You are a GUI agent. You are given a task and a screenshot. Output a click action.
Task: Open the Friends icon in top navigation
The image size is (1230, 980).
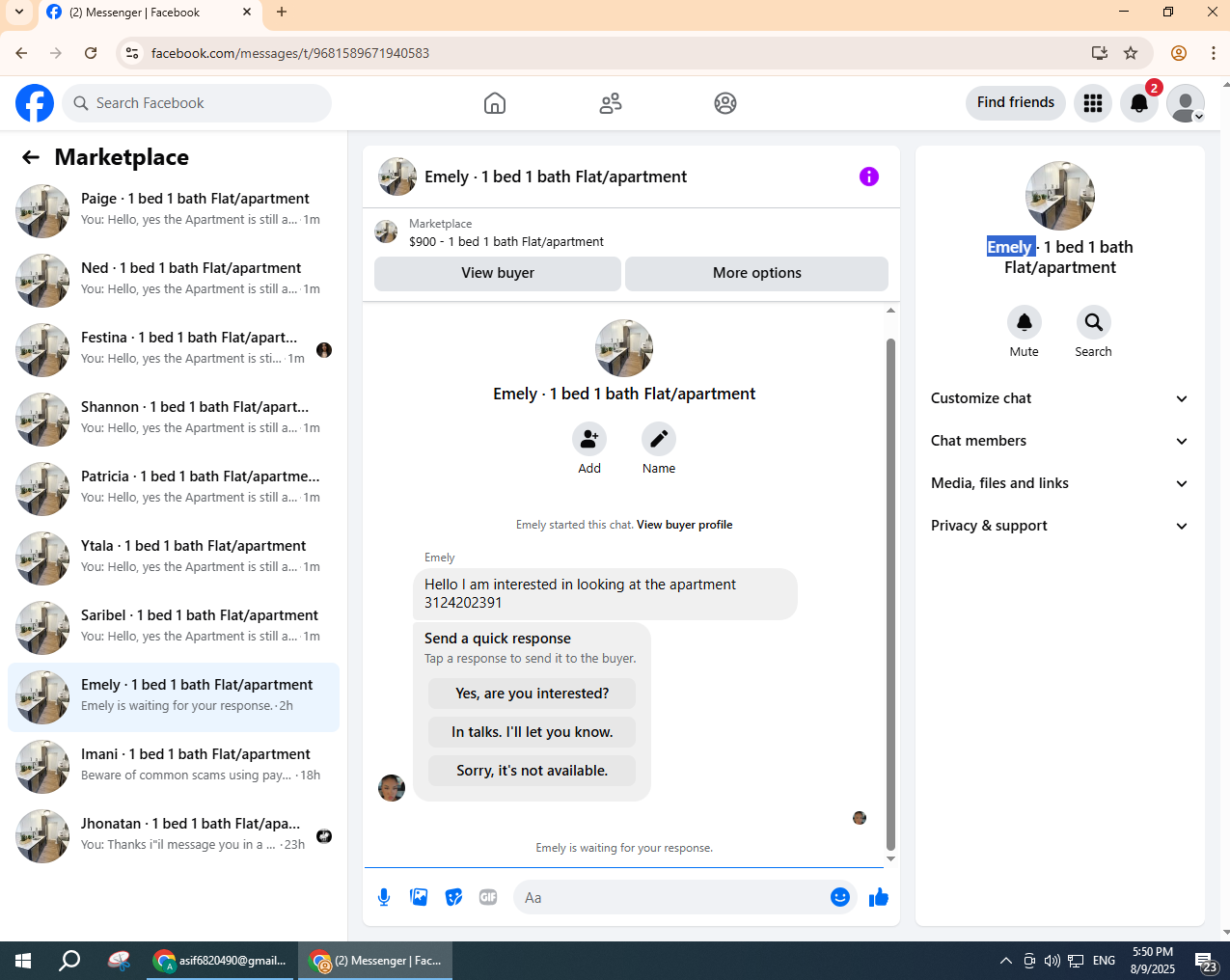(x=611, y=103)
